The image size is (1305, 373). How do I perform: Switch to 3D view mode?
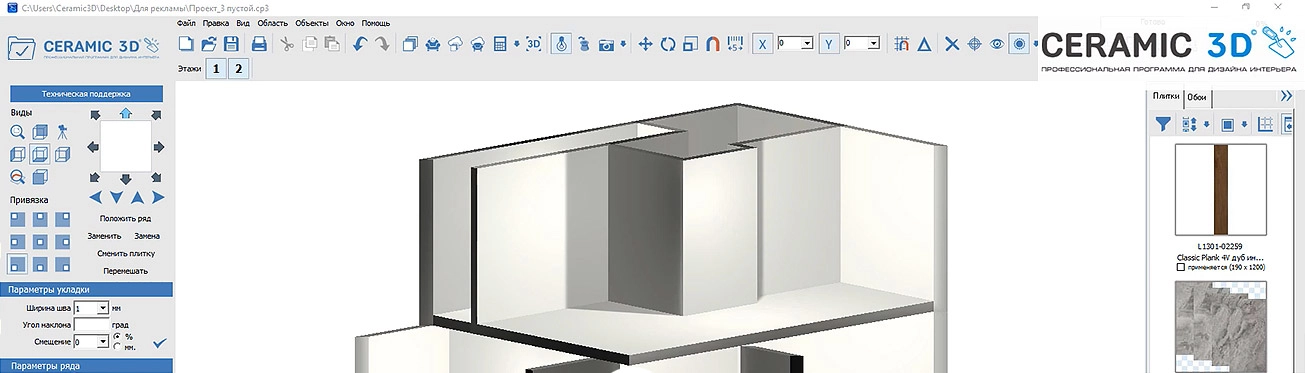[x=534, y=44]
